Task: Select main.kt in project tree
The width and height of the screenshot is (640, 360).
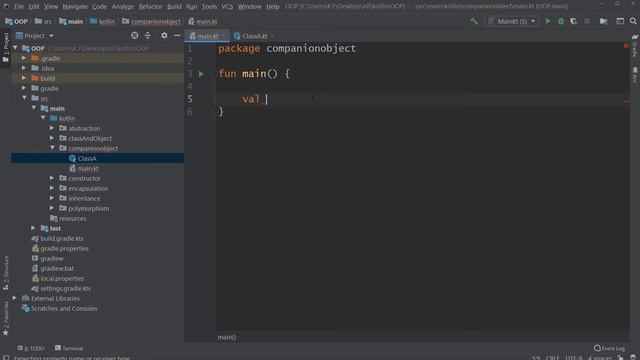Action: click(88, 169)
